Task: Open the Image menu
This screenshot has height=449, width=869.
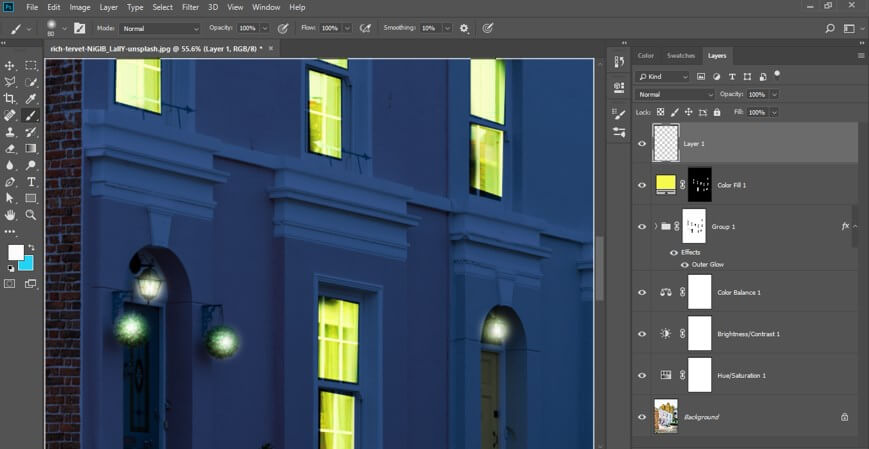Action: [80, 7]
